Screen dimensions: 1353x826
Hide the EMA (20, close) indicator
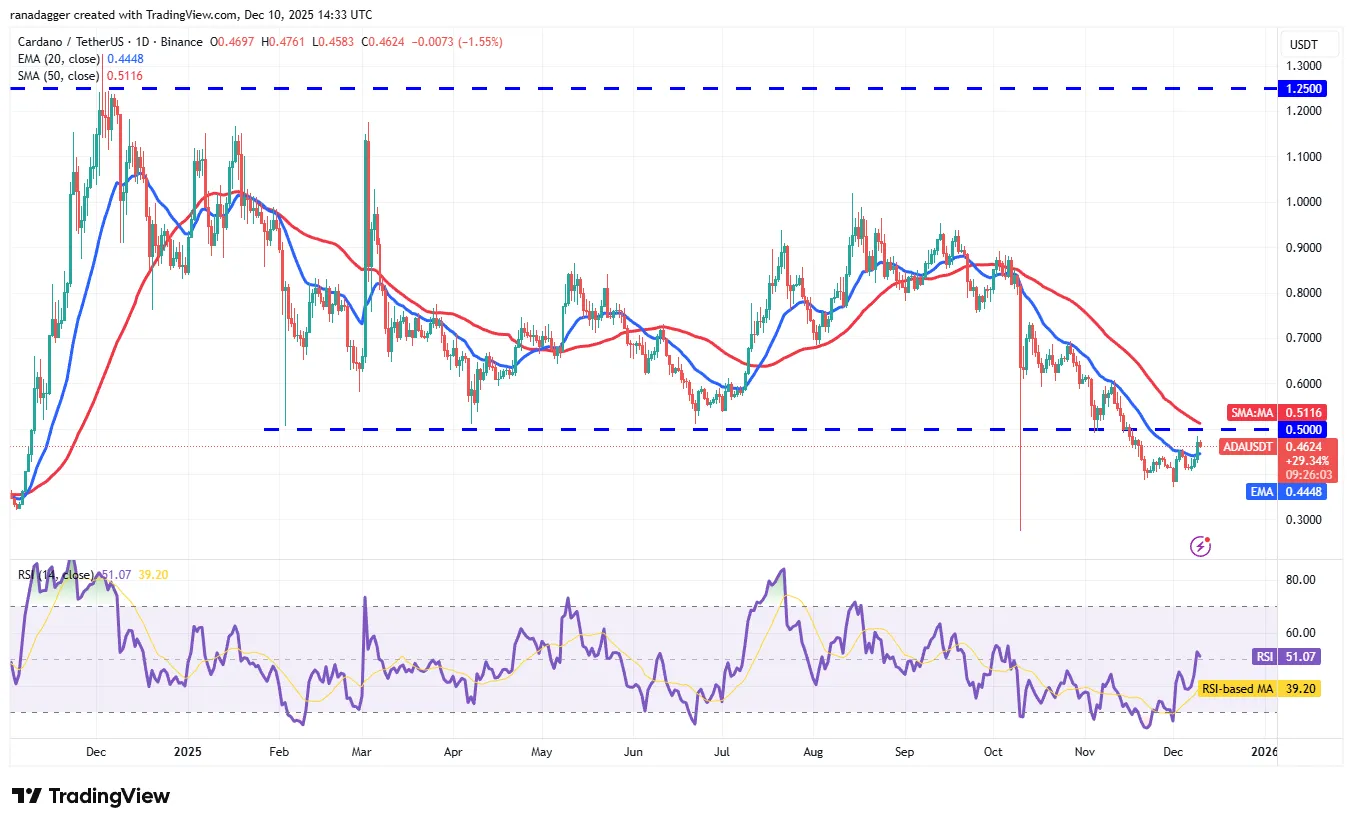point(60,59)
